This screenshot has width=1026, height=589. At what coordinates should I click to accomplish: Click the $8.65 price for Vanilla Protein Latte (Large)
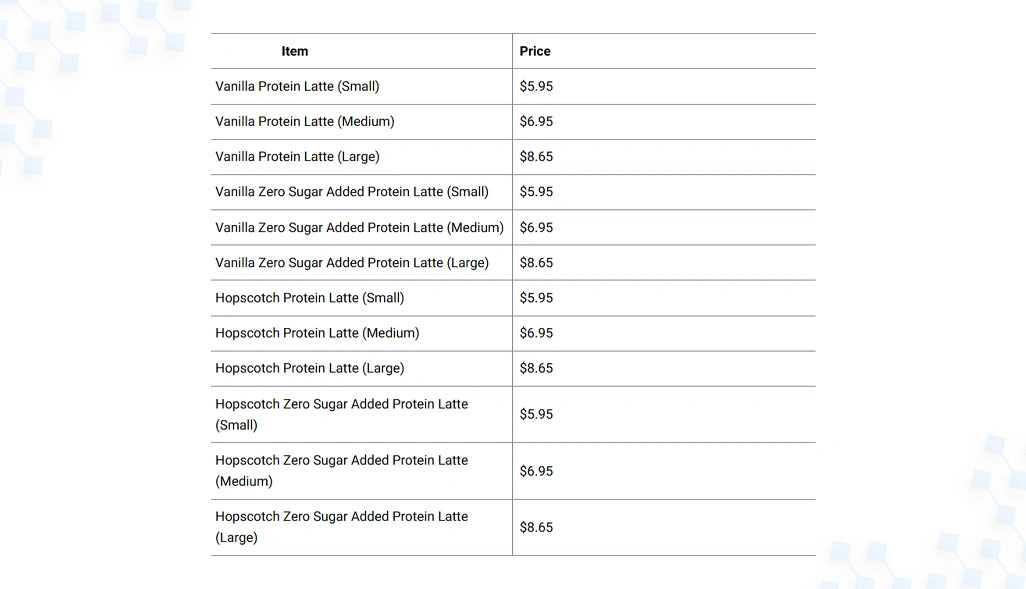pos(536,157)
